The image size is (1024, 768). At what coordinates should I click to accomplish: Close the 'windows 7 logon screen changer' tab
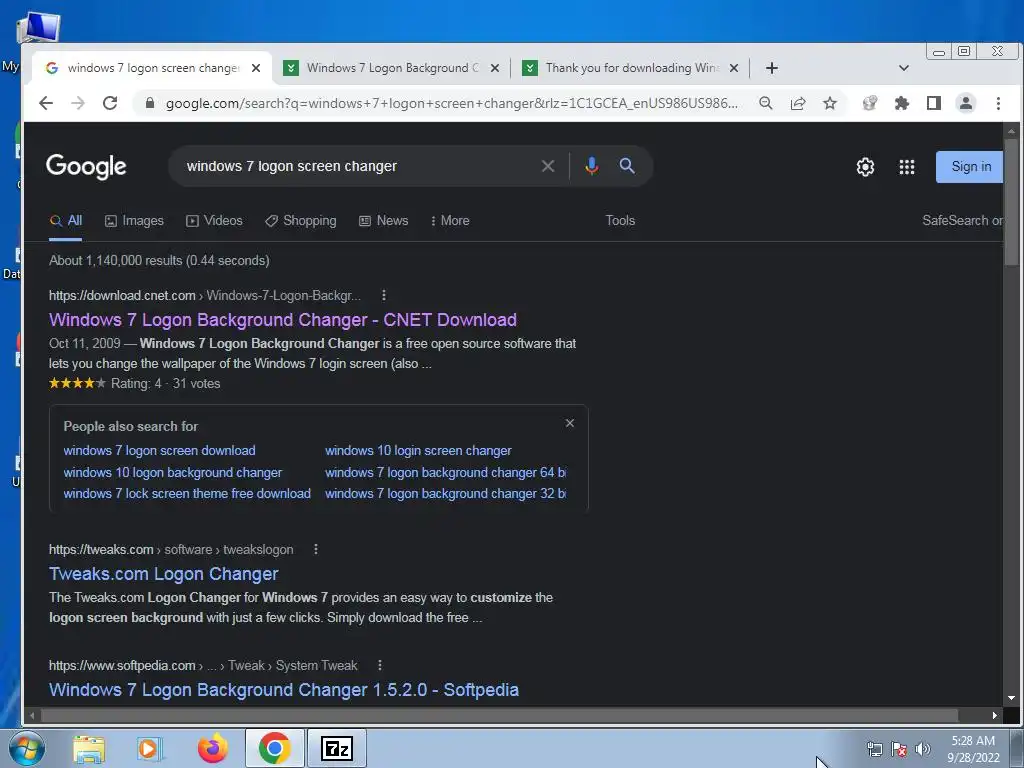(256, 68)
